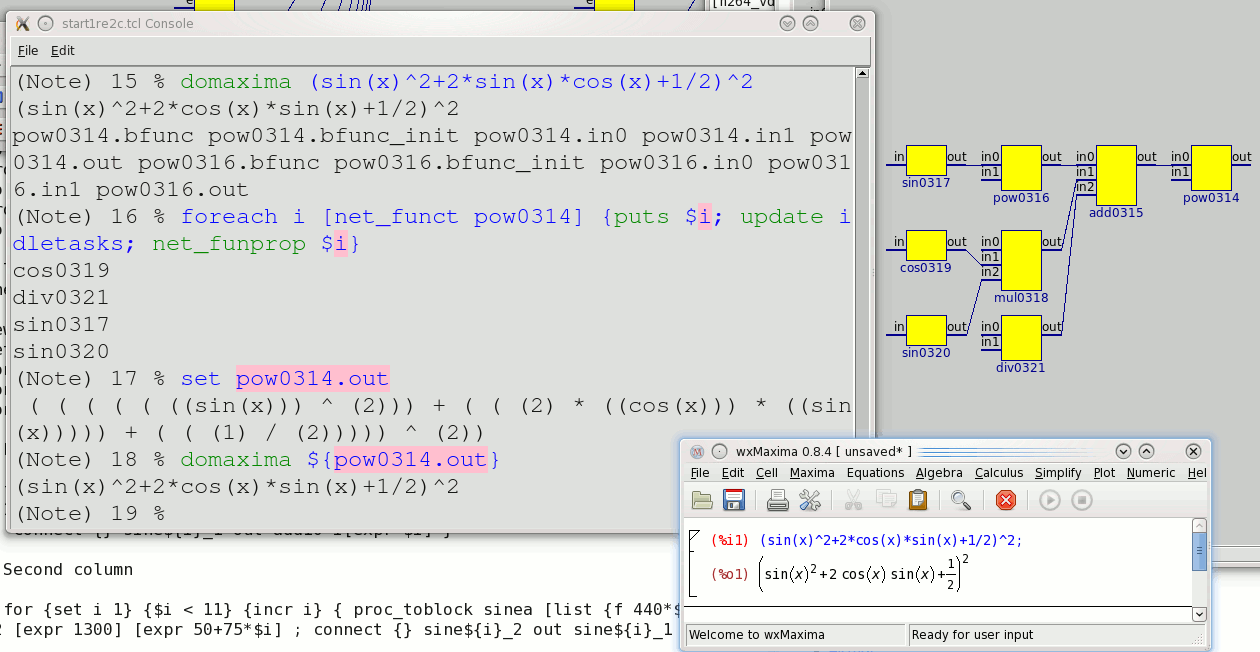Start animation with play icon

tap(1049, 500)
